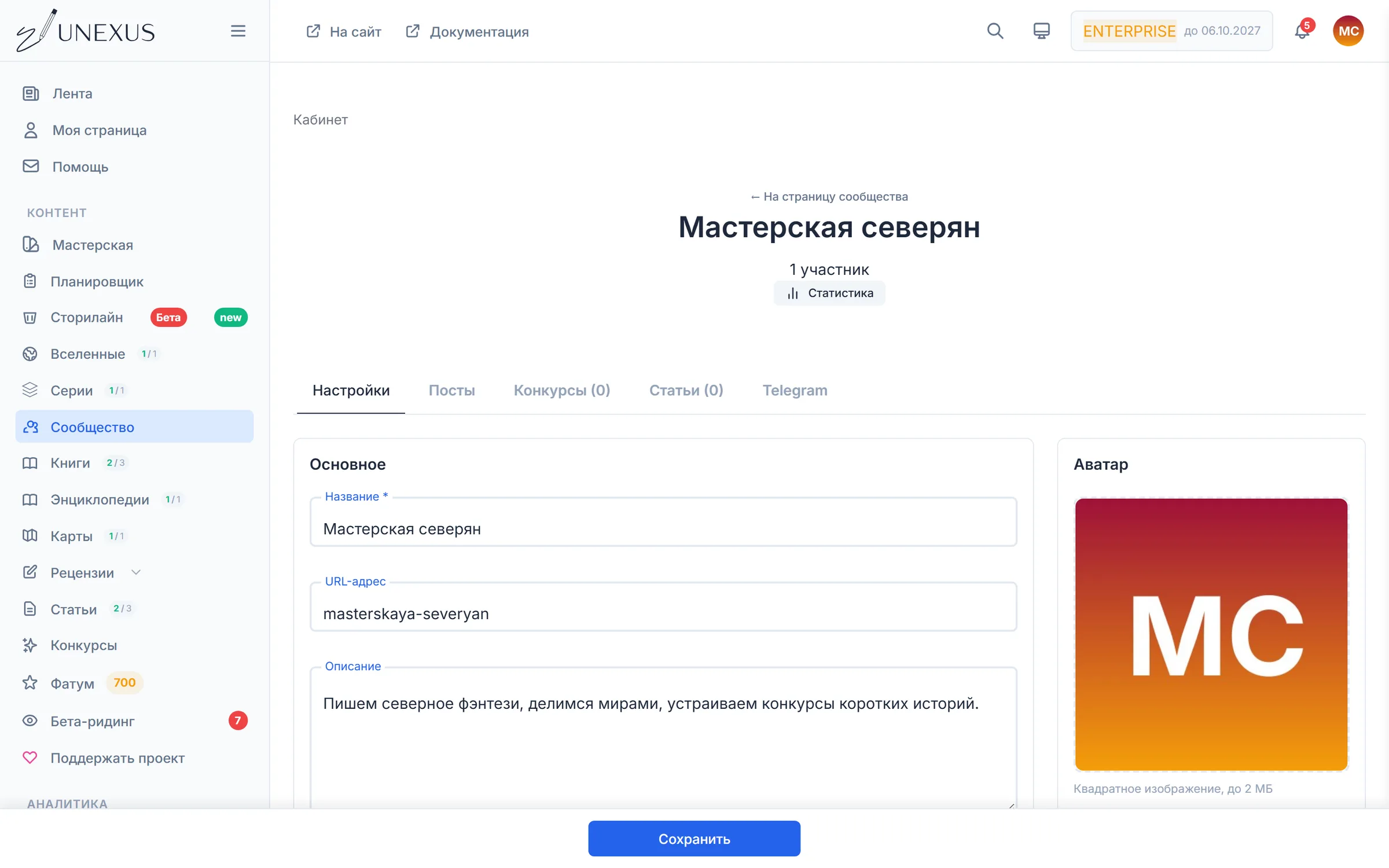Viewport: 1389px width, 868px height.
Task: Collapse the sidebar with the hamburger icon
Action: (238, 31)
